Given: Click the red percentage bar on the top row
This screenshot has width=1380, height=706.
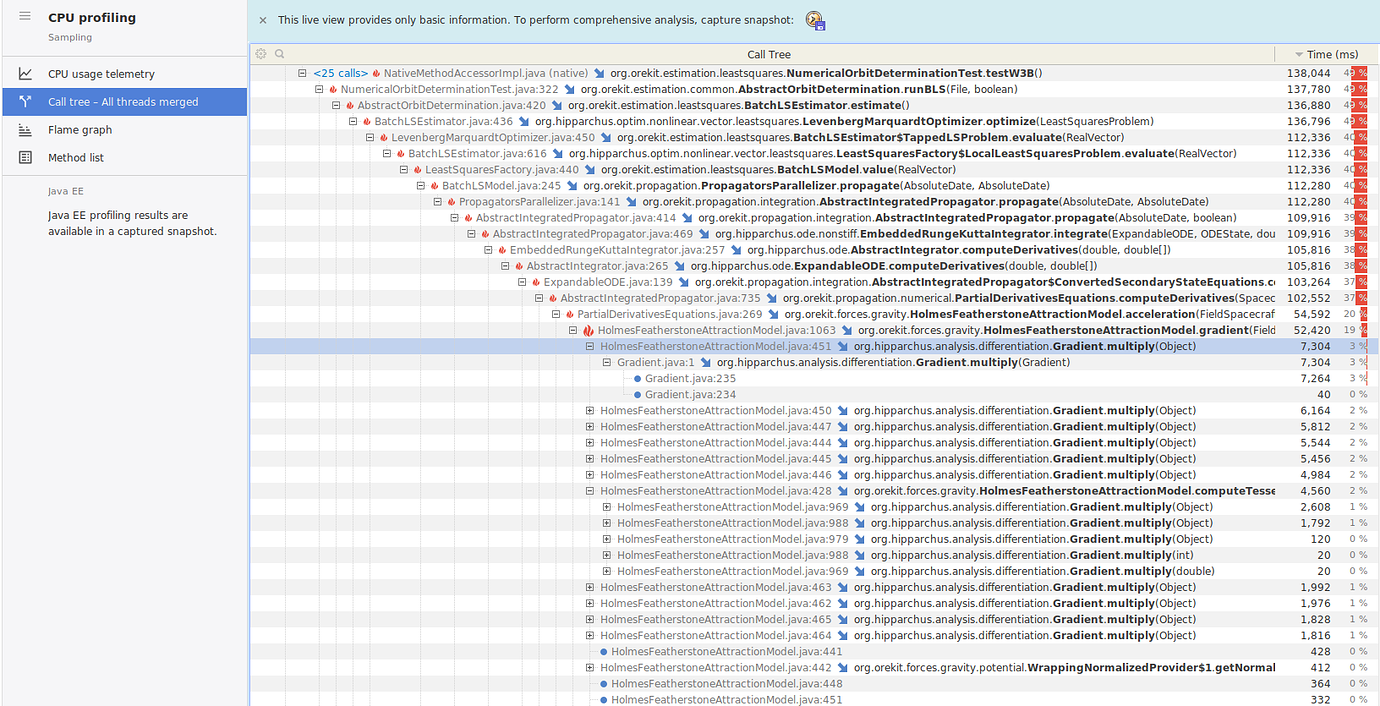Looking at the screenshot, I should [x=1358, y=72].
